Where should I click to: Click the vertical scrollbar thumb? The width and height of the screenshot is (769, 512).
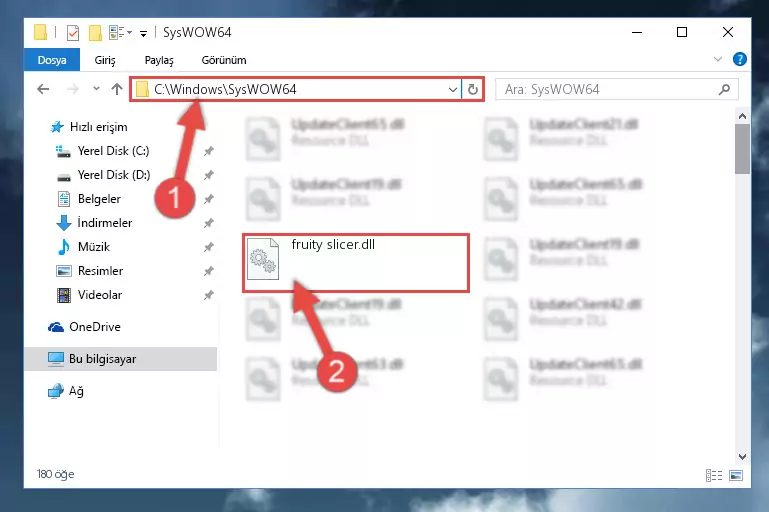pos(742,149)
